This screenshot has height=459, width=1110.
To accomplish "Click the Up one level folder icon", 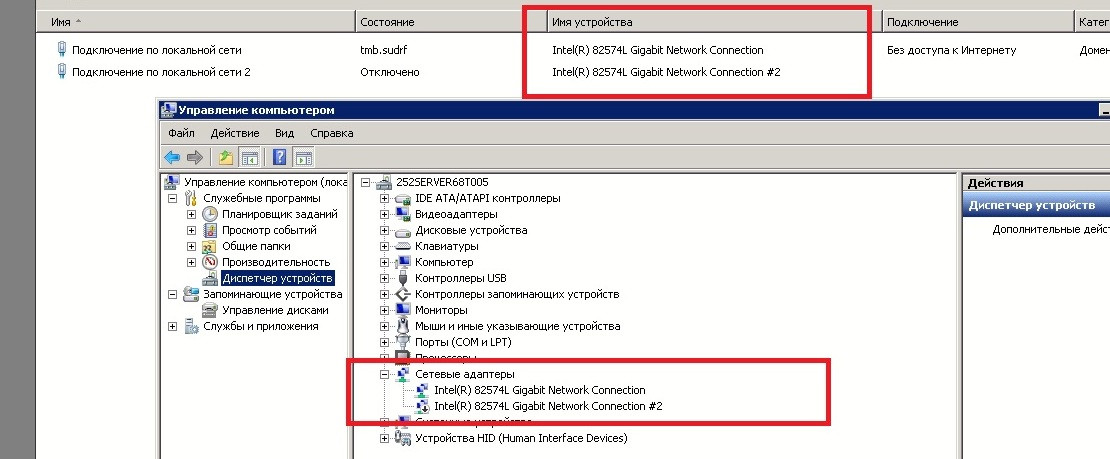I will point(227,157).
